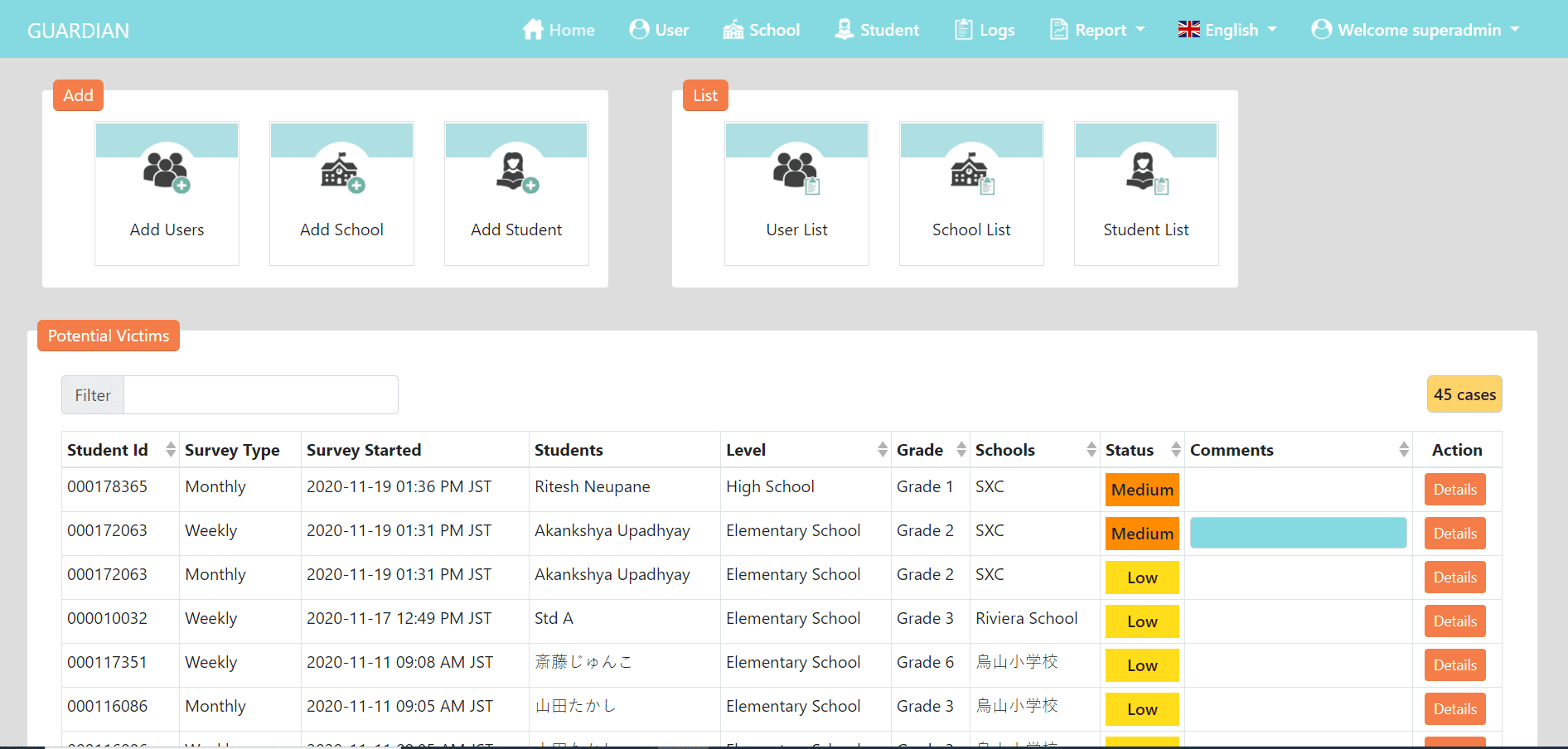Sort table by Status column arrows
Viewport: 1568px width, 749px height.
point(1176,450)
